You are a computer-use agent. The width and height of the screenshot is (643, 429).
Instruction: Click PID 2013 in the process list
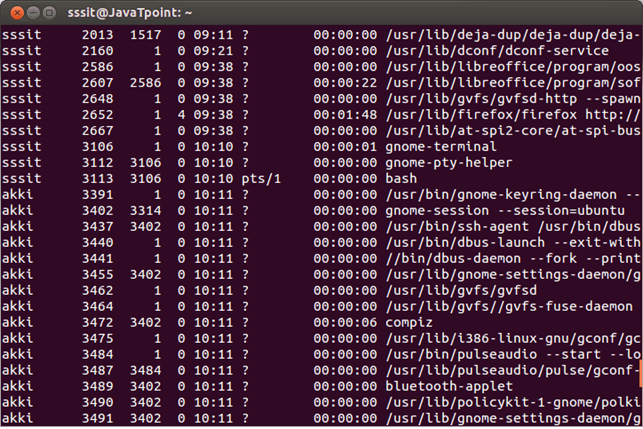(98, 35)
